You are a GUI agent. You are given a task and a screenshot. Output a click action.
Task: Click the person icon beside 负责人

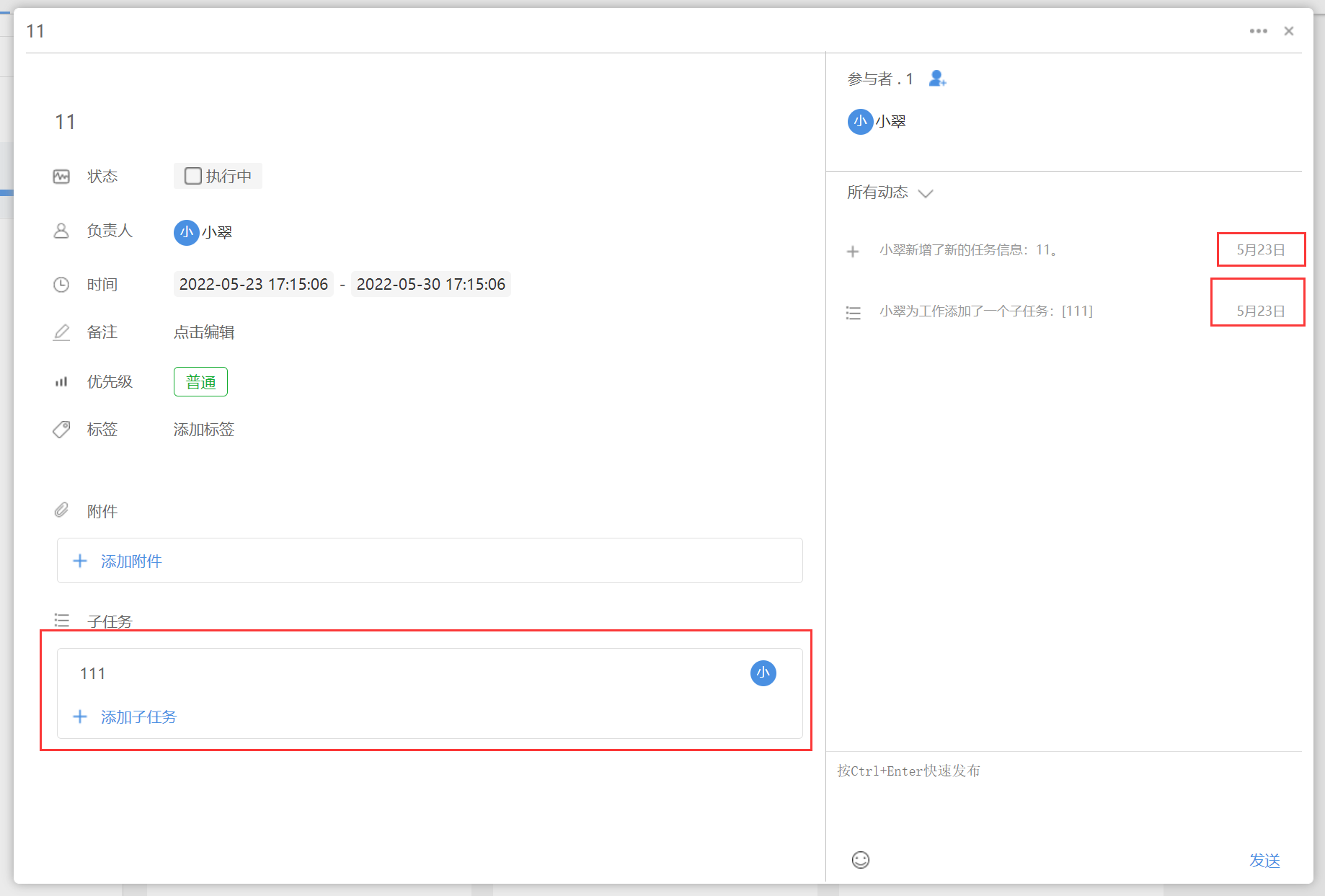61,231
